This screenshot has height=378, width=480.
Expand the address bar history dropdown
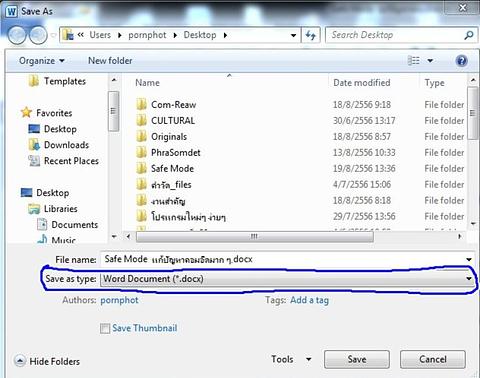(293, 35)
